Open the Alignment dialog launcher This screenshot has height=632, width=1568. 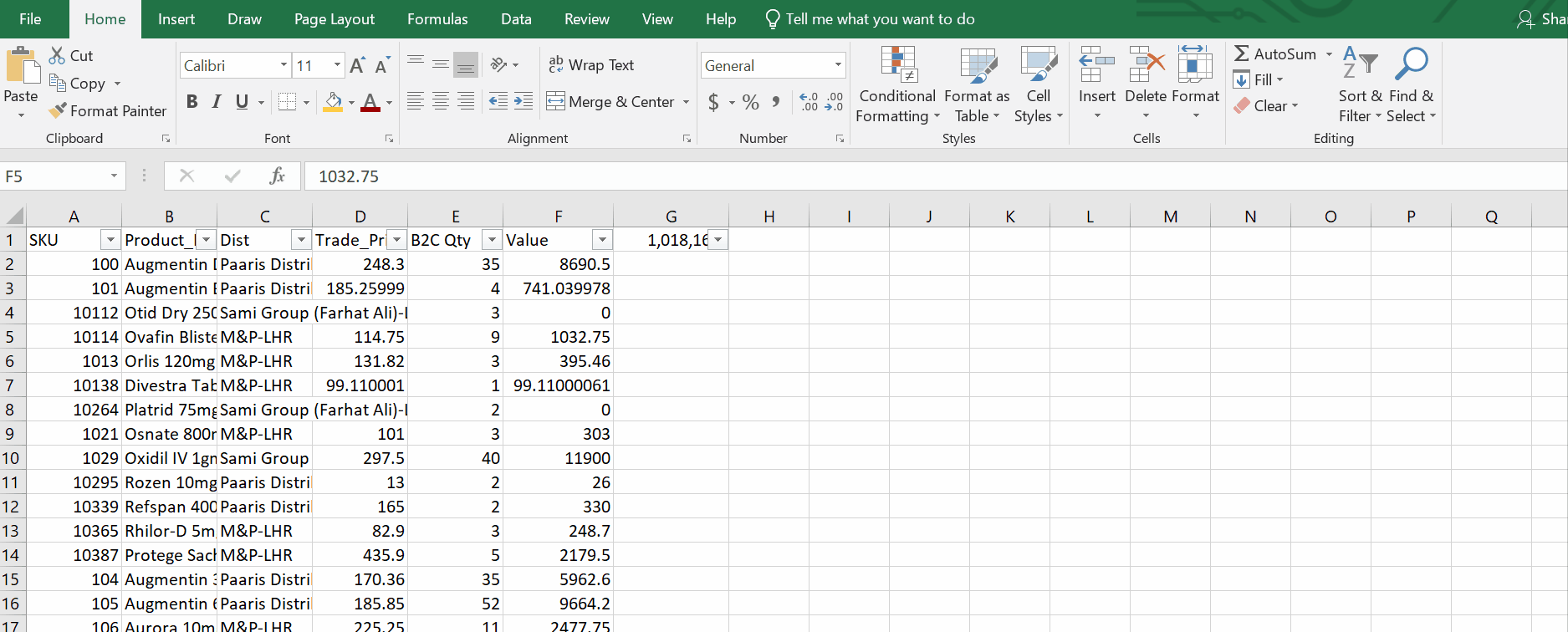pyautogui.click(x=687, y=139)
